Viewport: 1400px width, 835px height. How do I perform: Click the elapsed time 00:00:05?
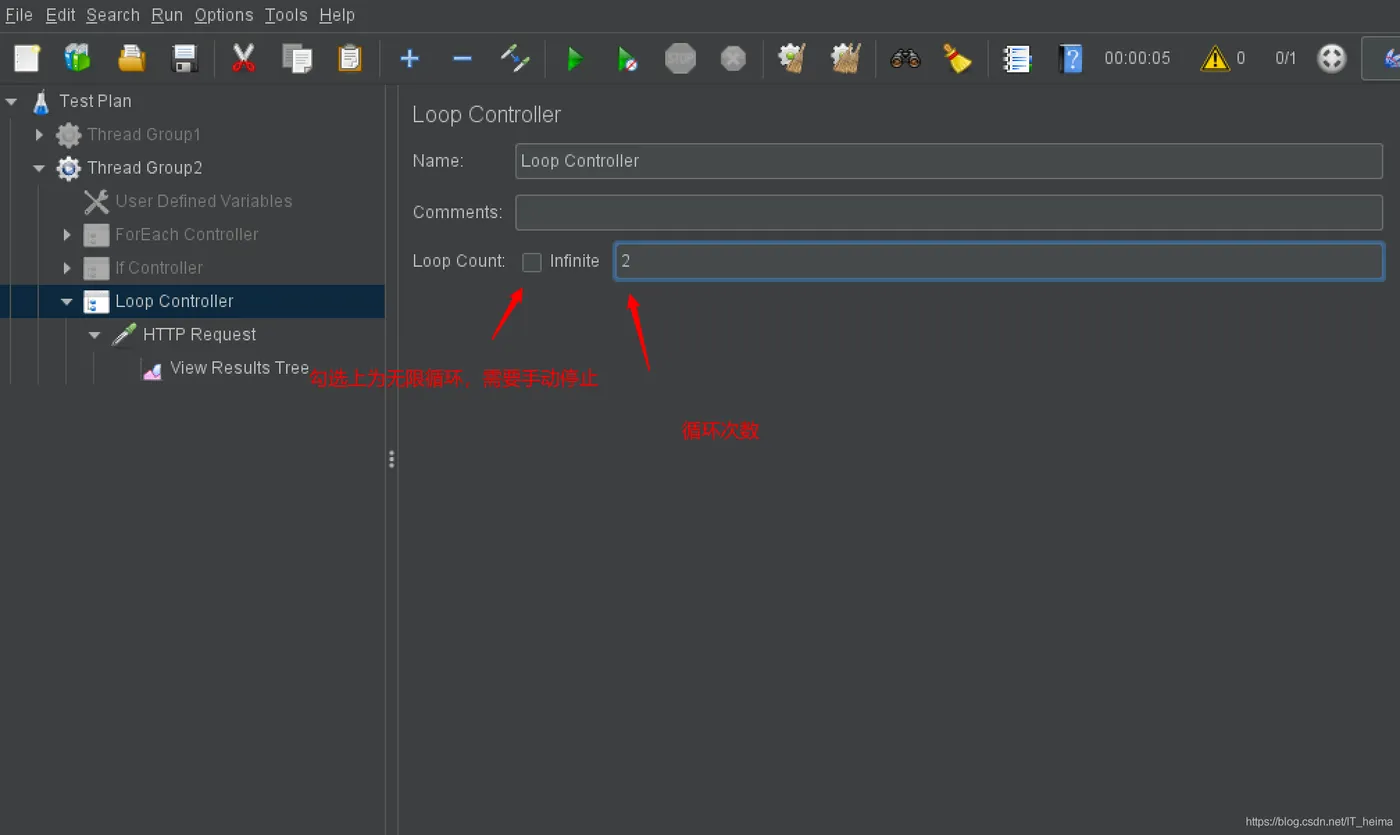pyautogui.click(x=1137, y=58)
